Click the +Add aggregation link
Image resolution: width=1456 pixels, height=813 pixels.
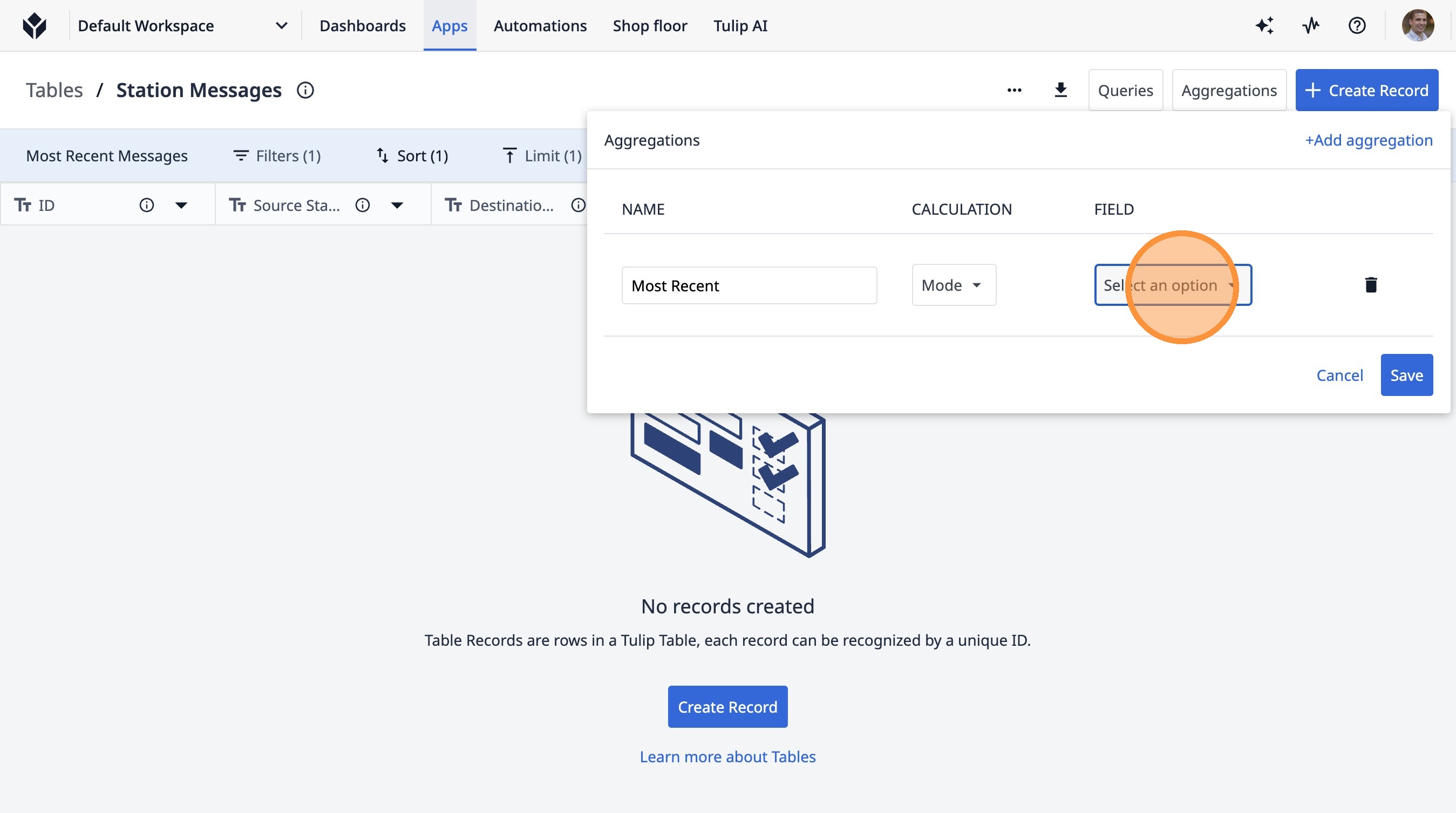1368,140
